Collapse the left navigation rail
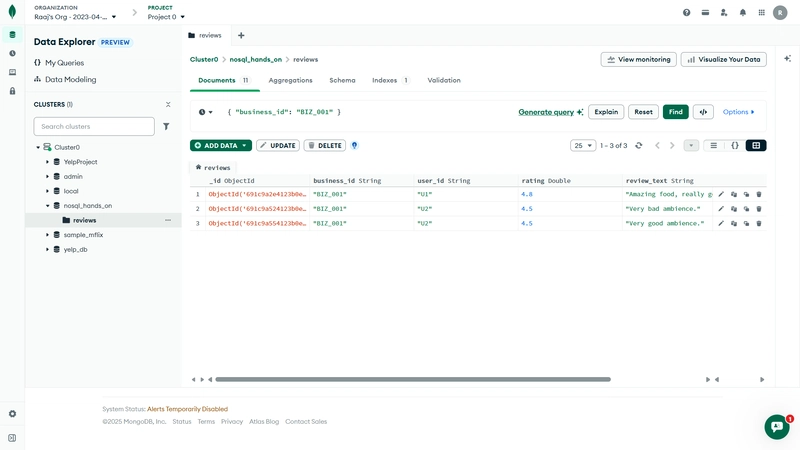800x450 pixels. [x=12, y=438]
